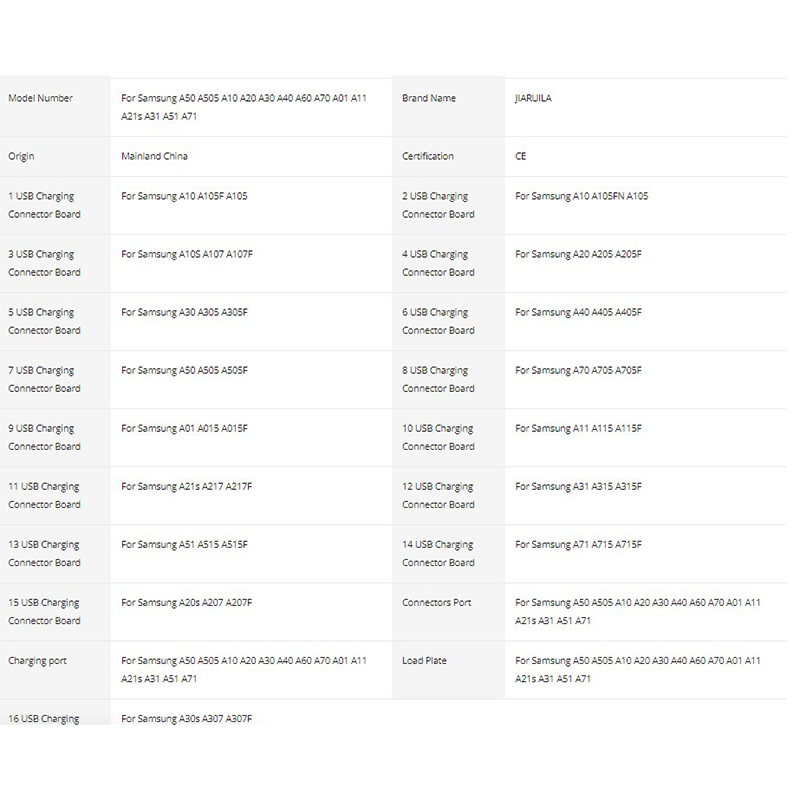Click the Model Number label cell
Image resolution: width=800 pixels, height=800 pixels.
[41, 99]
